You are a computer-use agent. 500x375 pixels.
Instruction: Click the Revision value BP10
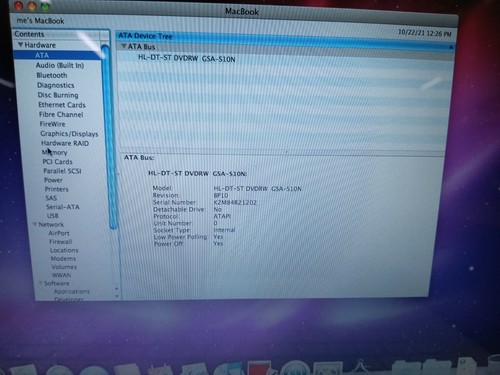tap(221, 195)
